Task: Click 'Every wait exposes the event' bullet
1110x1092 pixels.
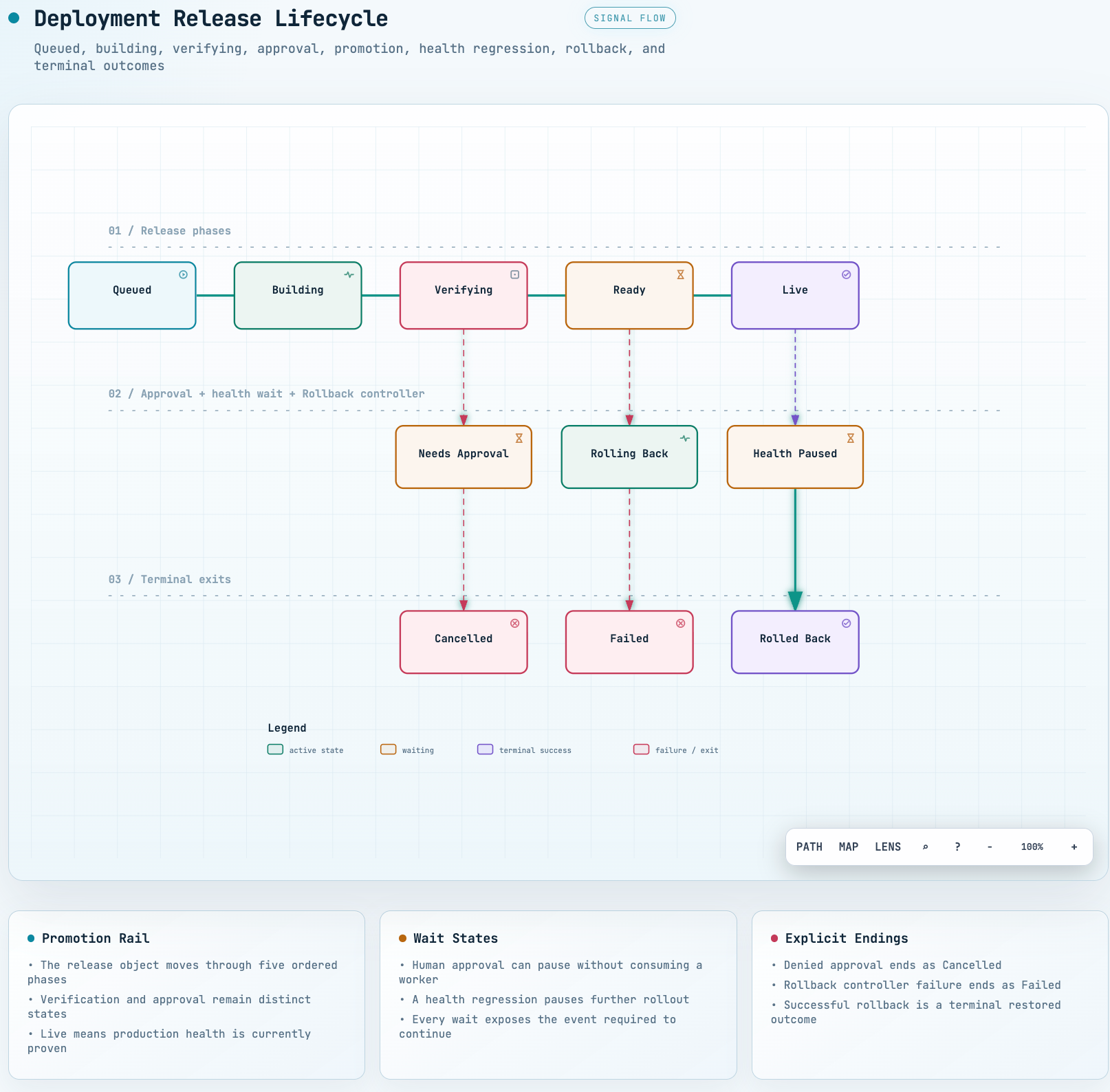Action: click(538, 1027)
